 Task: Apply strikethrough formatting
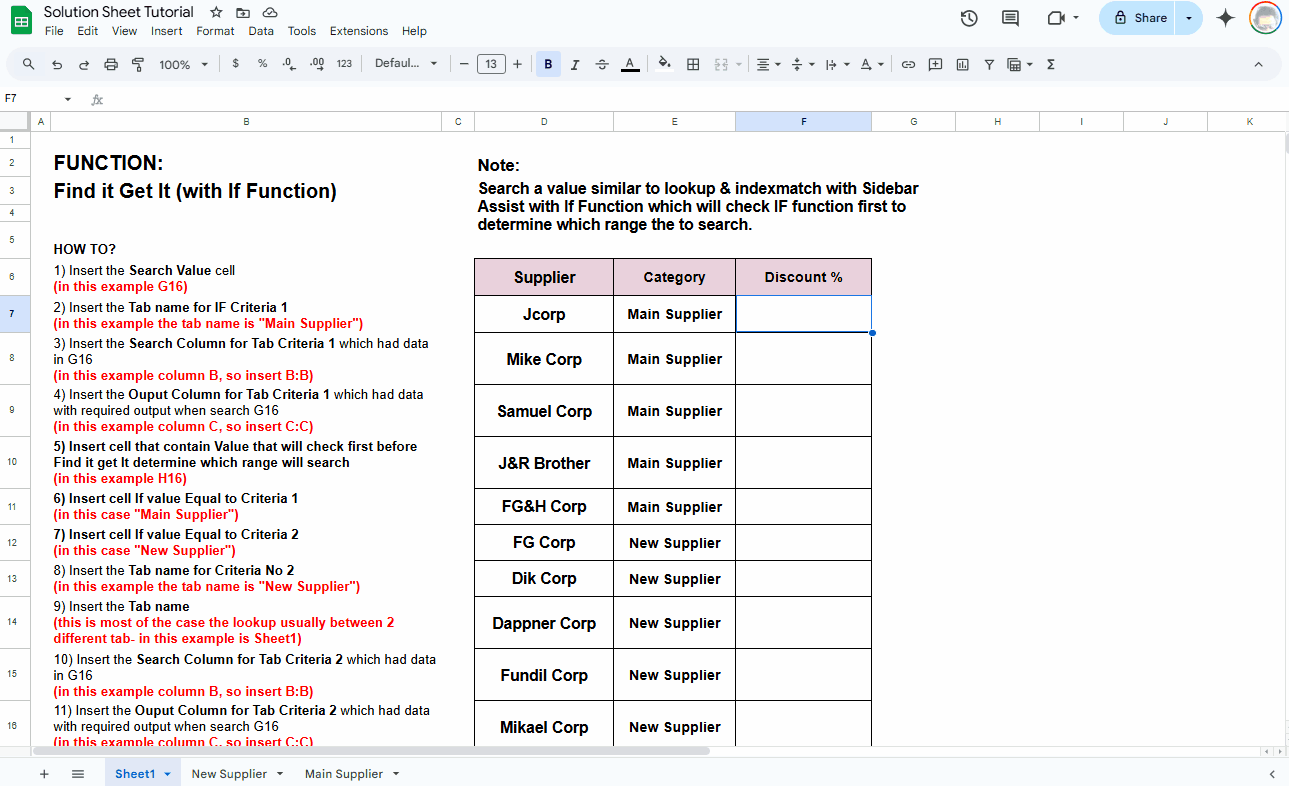click(x=602, y=64)
